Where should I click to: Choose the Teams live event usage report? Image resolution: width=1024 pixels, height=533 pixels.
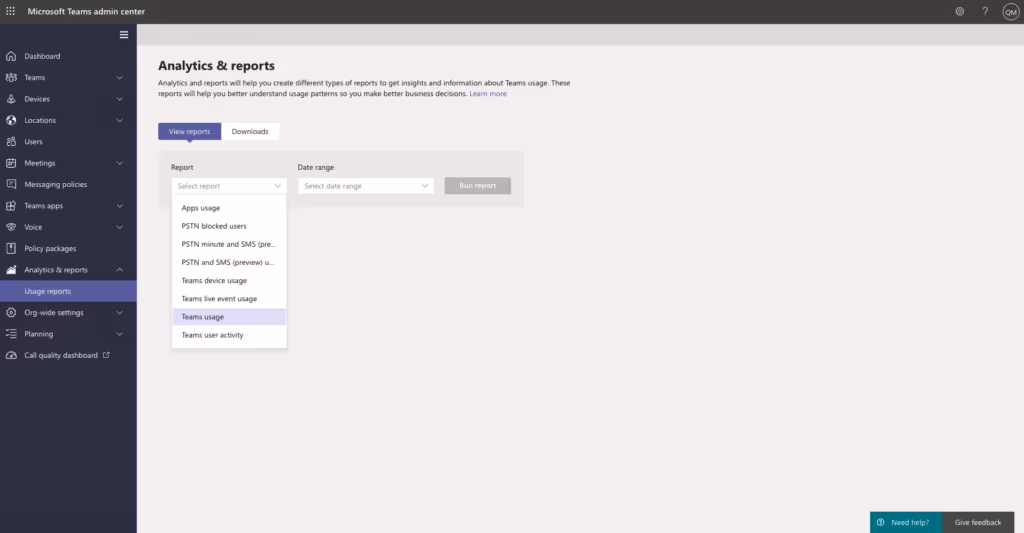pos(229,299)
